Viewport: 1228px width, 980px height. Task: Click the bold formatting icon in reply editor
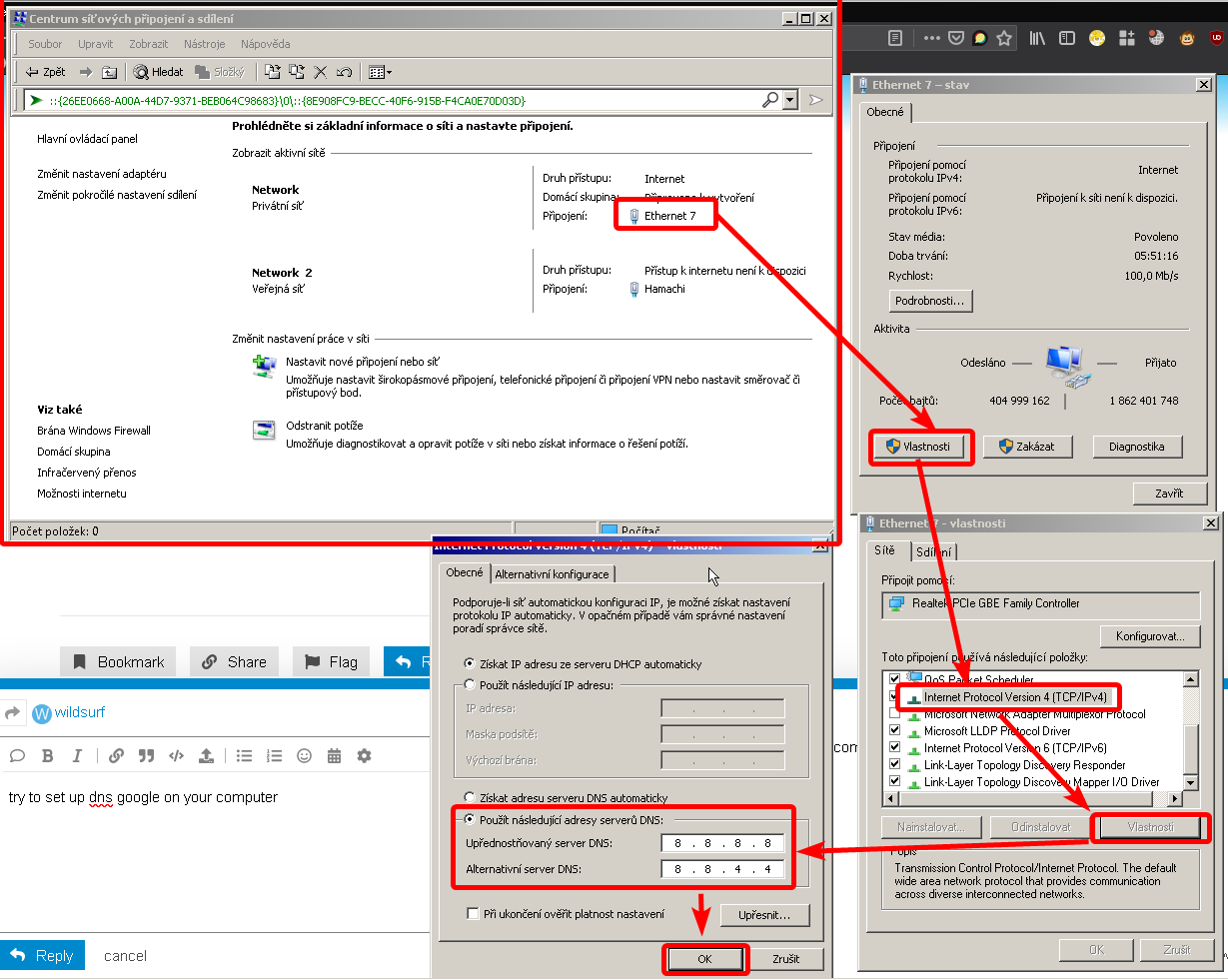click(47, 756)
